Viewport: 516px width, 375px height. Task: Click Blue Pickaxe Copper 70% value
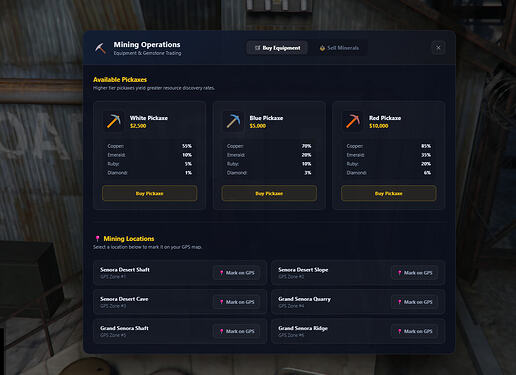[x=306, y=146]
